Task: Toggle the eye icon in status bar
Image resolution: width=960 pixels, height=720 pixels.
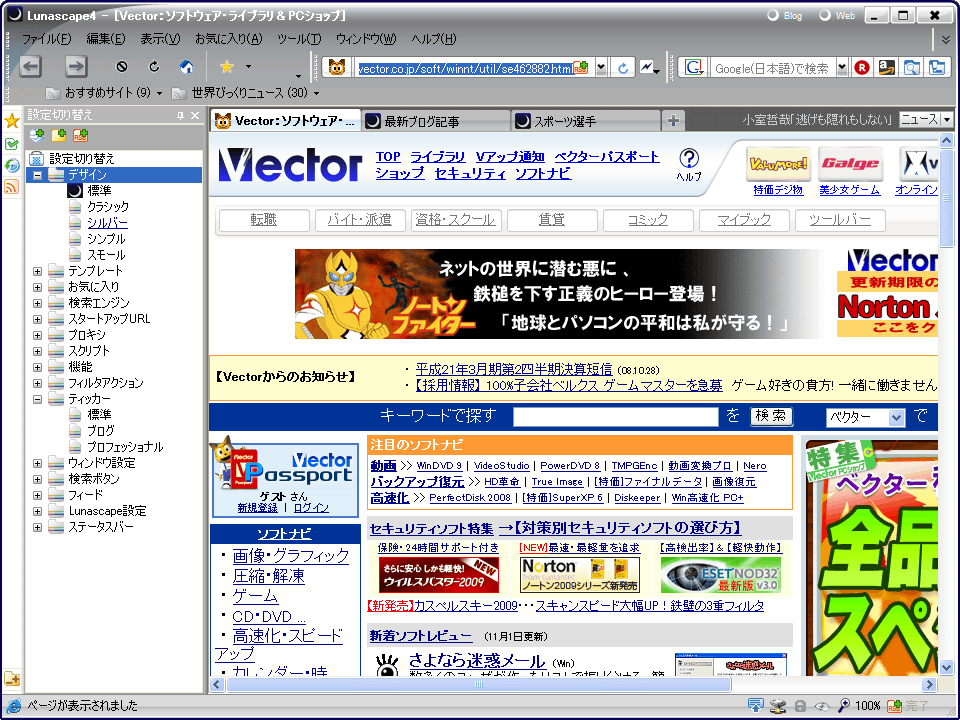Action: 822,706
